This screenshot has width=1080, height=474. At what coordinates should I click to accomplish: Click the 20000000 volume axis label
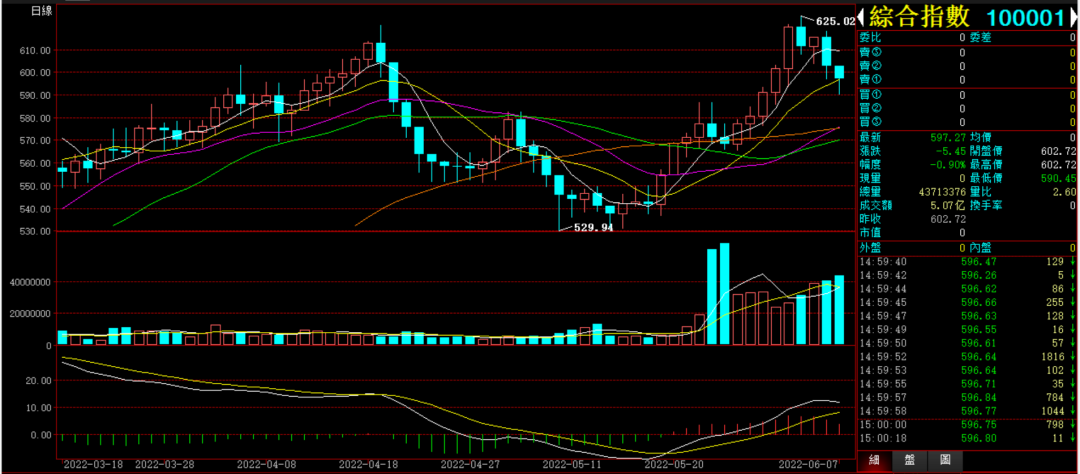tap(30, 313)
